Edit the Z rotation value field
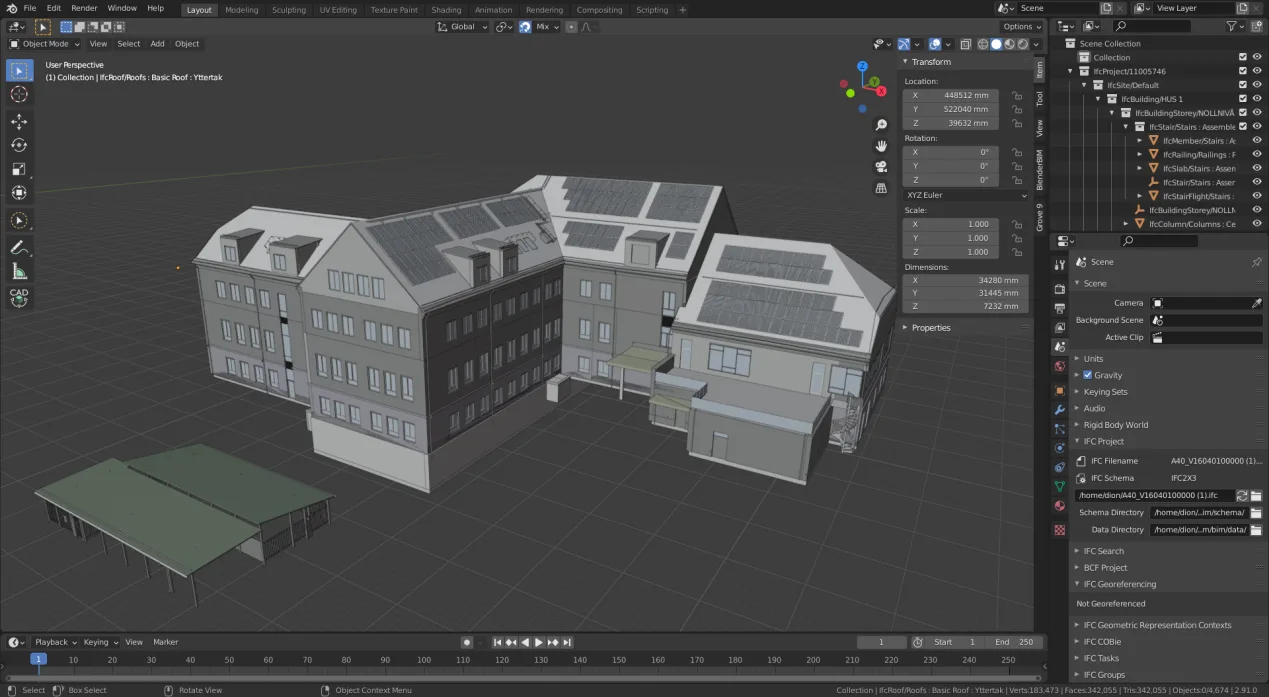This screenshot has width=1269, height=697. (950, 180)
